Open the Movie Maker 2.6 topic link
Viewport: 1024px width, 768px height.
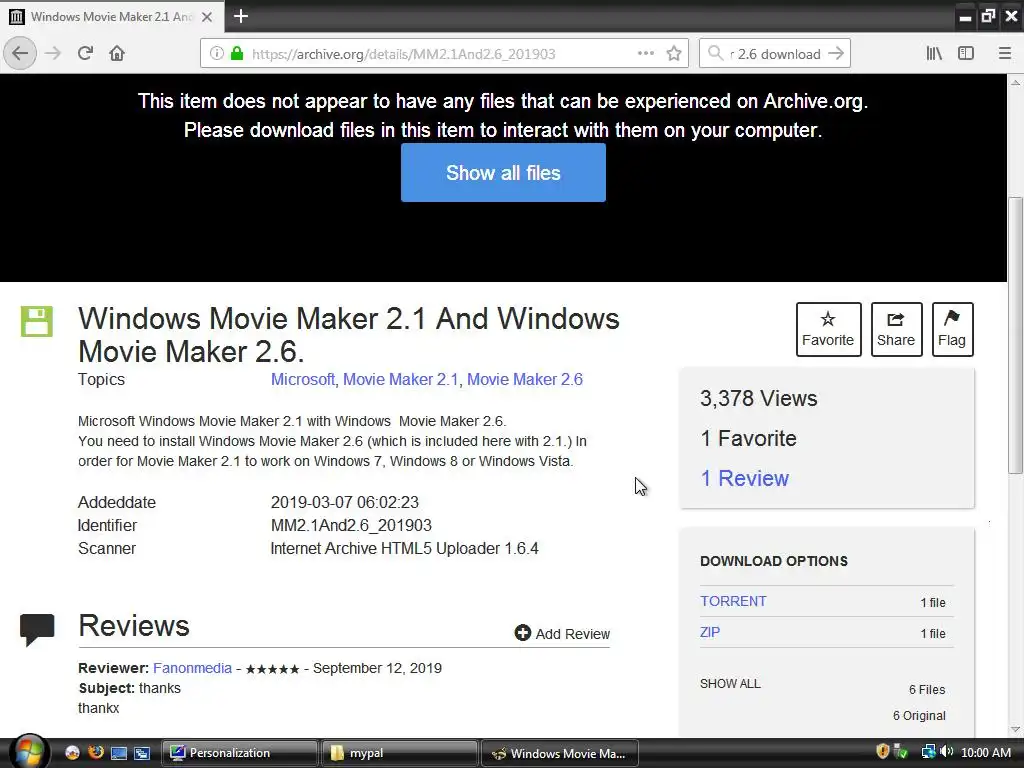click(x=524, y=379)
